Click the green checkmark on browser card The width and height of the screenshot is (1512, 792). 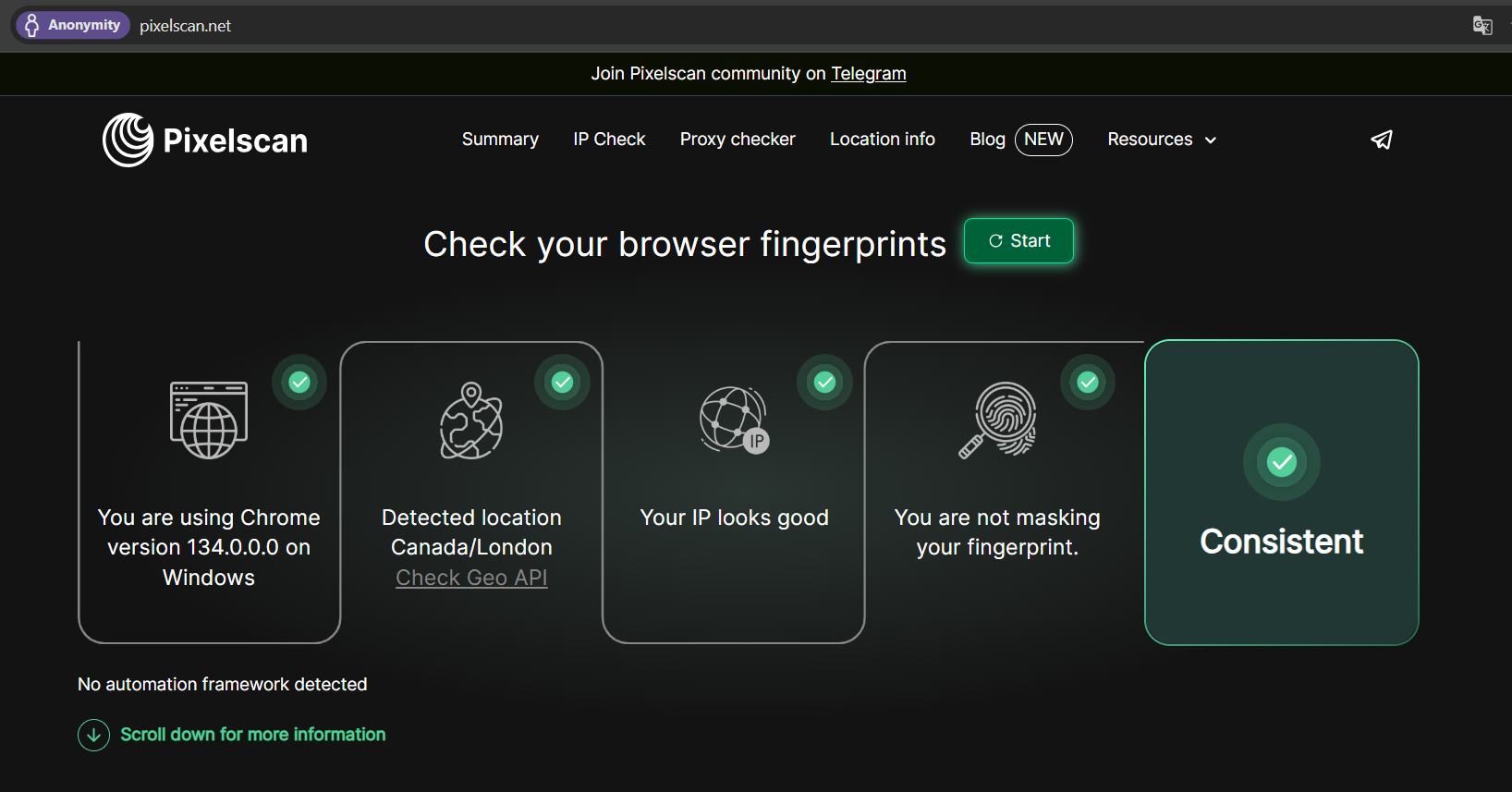(x=299, y=383)
